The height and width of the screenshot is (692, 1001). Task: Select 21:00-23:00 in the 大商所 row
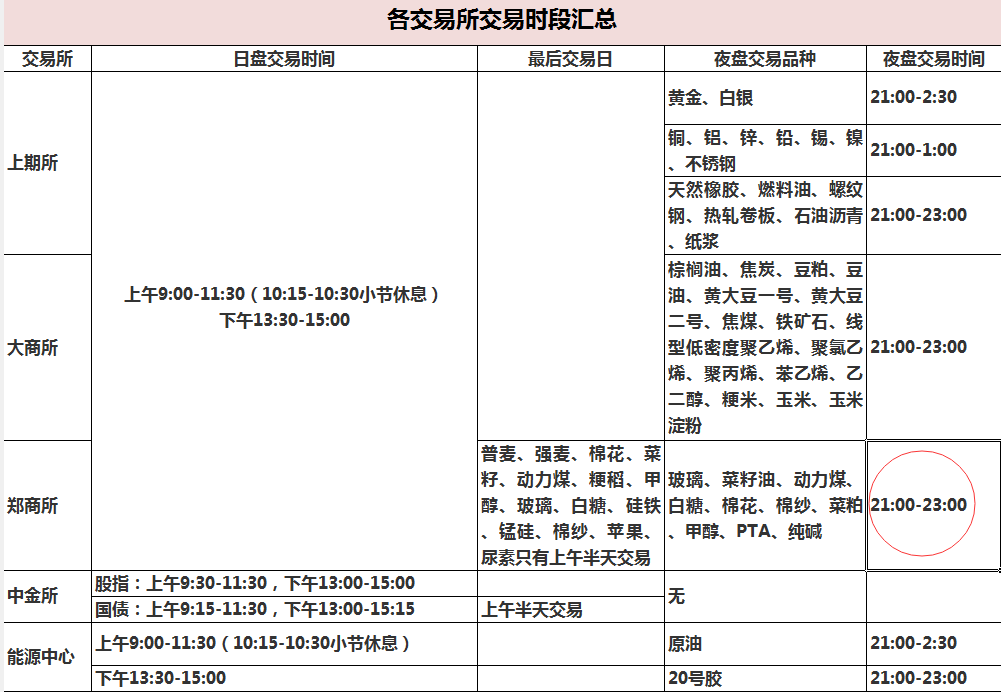click(933, 347)
